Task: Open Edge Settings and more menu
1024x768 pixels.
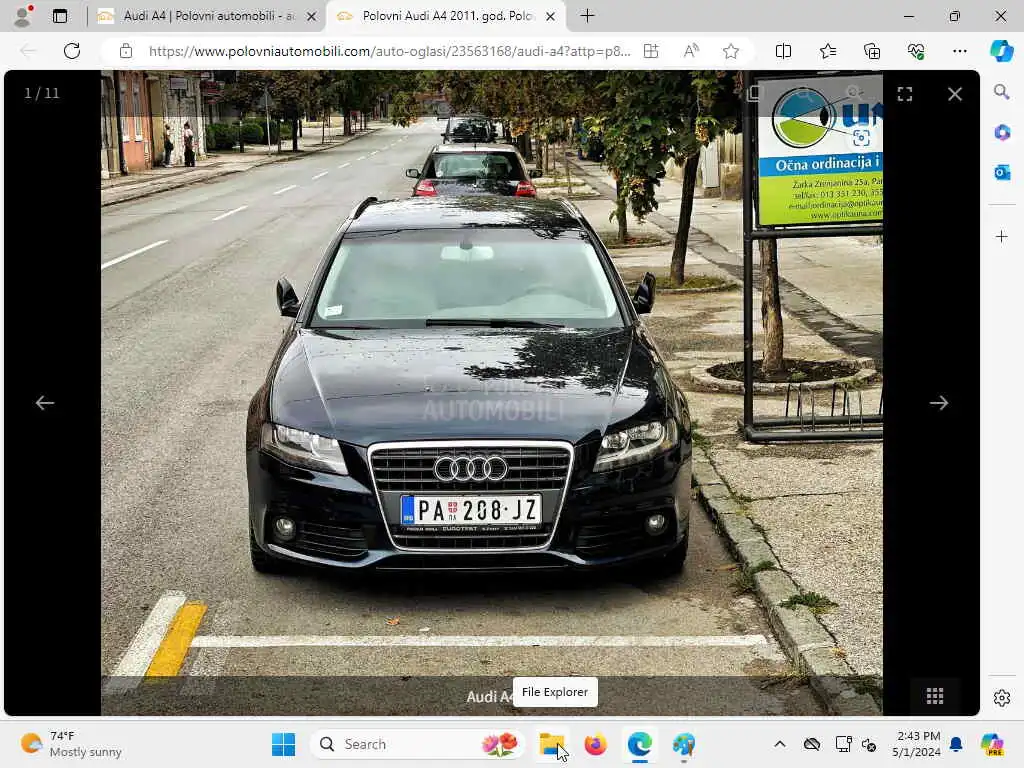Action: pyautogui.click(x=959, y=51)
